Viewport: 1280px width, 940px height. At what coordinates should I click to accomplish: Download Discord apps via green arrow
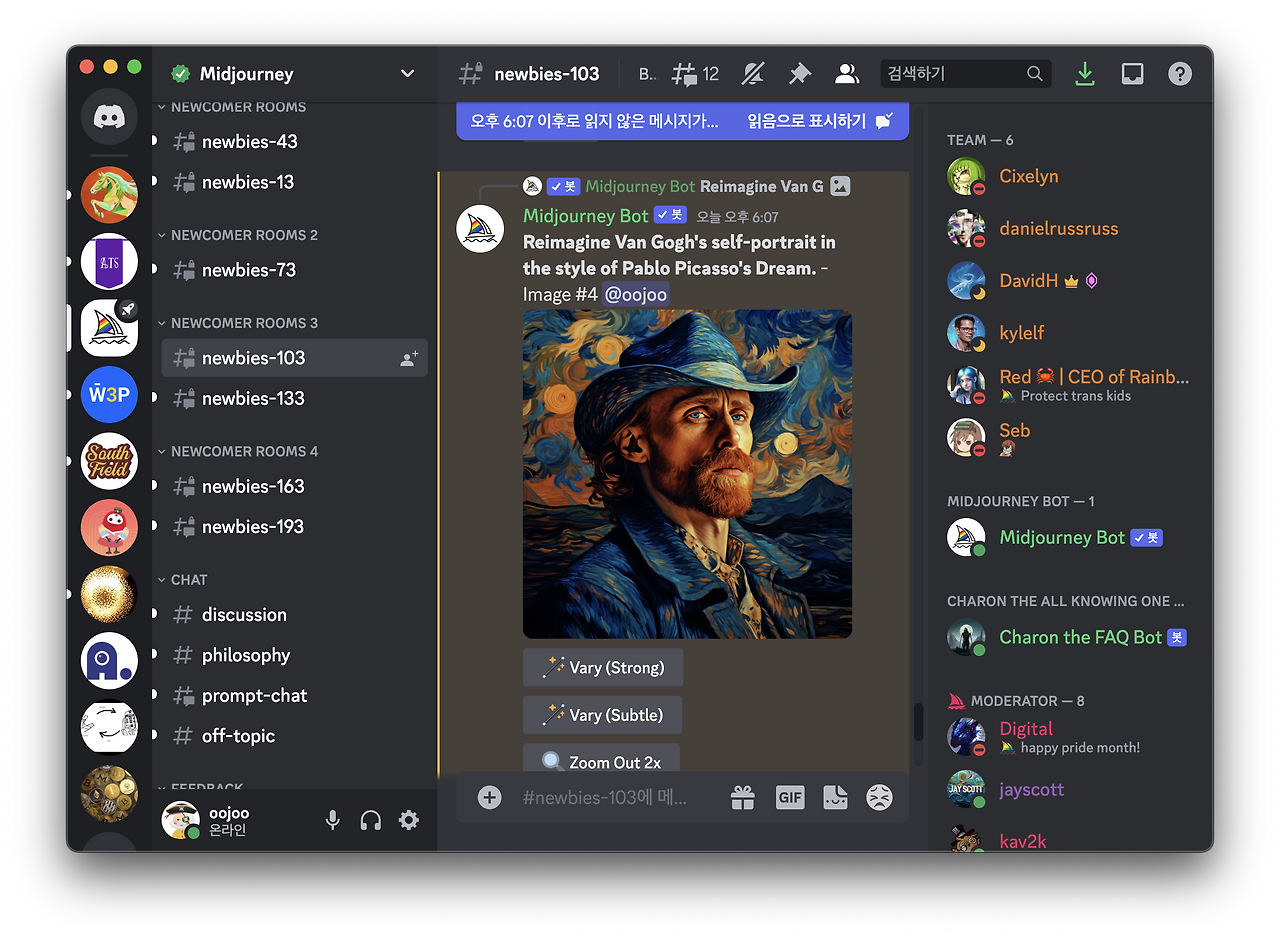tap(1084, 73)
